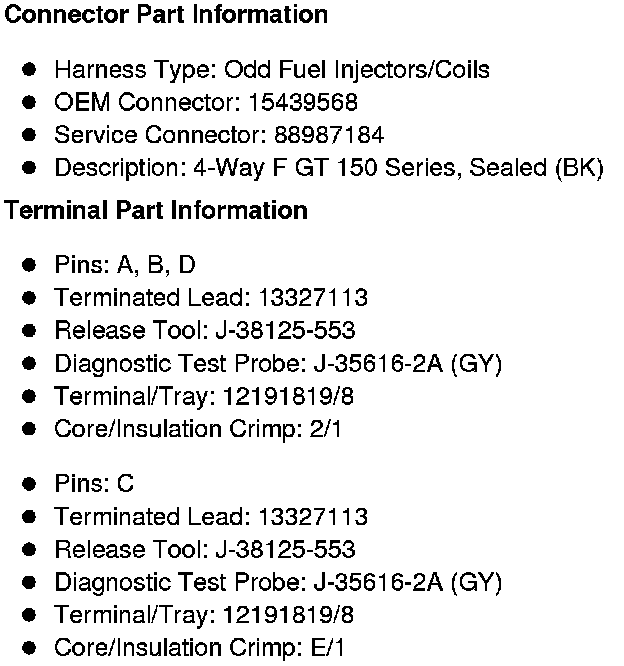Click the "Terminal Part Information" heading
Screen dimensions: 624x666
(156, 211)
